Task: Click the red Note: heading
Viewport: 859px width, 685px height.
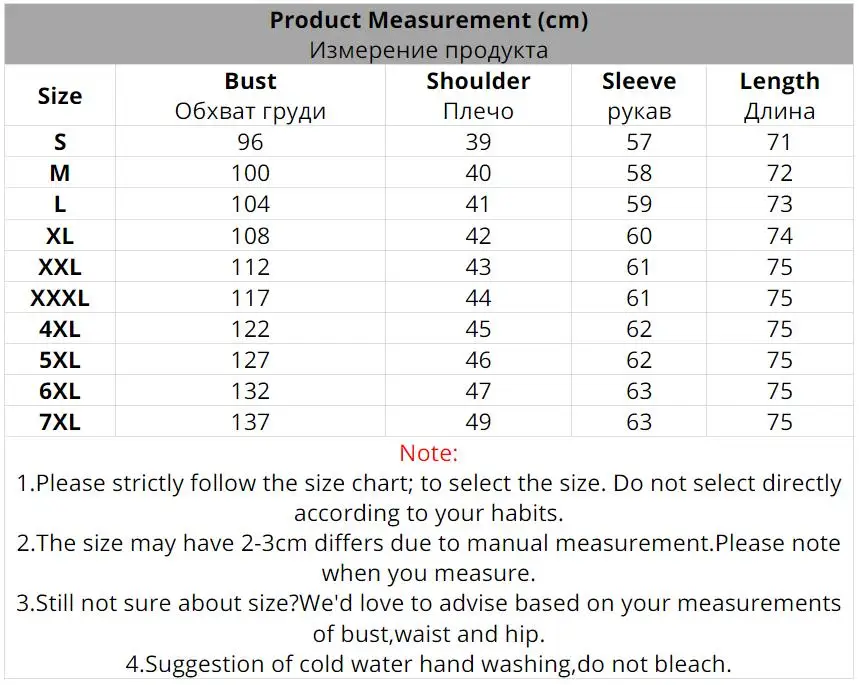Action: click(428, 453)
